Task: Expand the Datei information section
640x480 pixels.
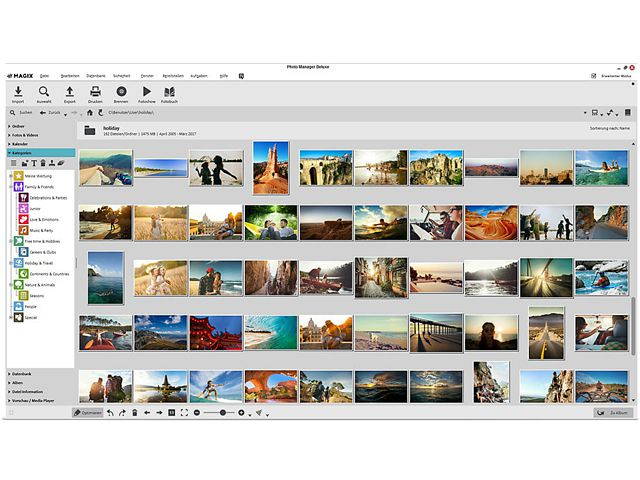Action: (x=41, y=392)
